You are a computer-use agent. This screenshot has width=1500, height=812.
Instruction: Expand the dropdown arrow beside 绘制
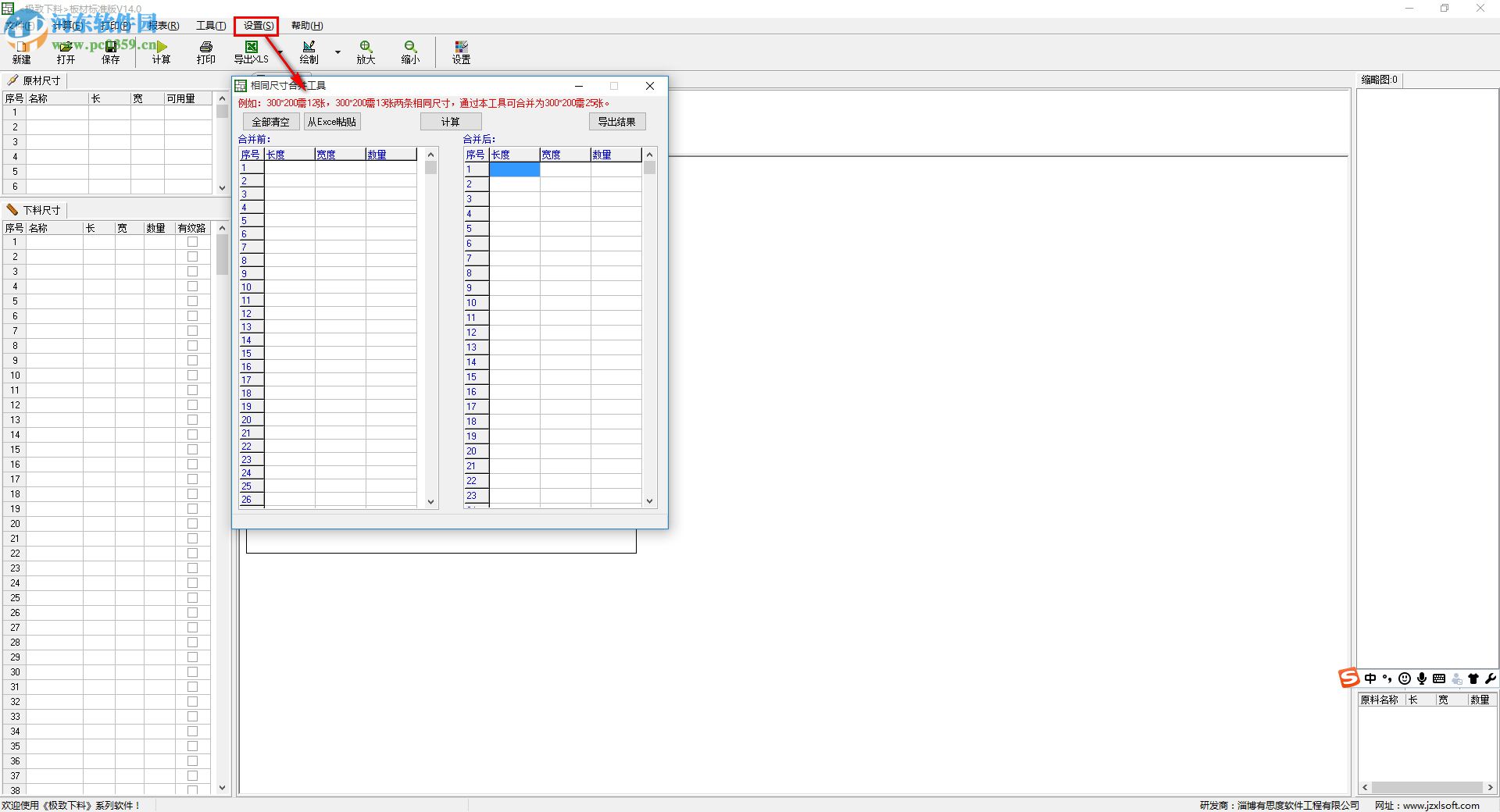(x=337, y=52)
